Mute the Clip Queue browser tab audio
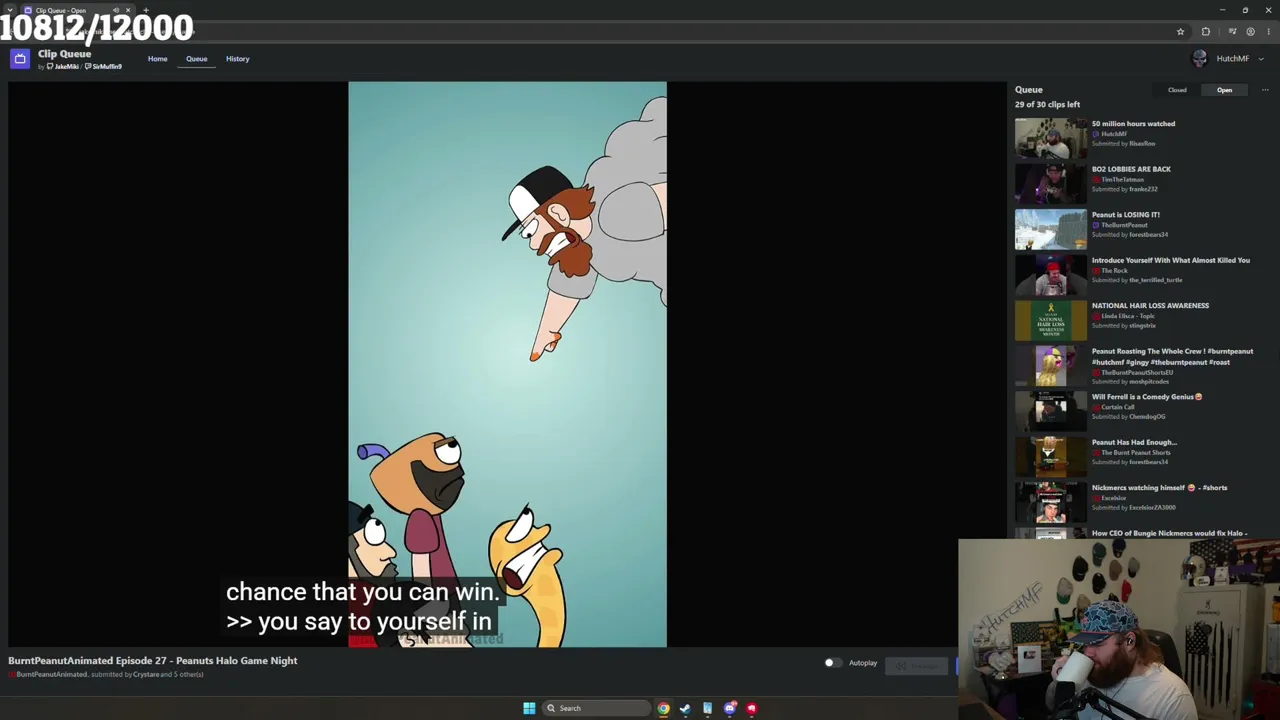The width and height of the screenshot is (1280, 720). [116, 10]
